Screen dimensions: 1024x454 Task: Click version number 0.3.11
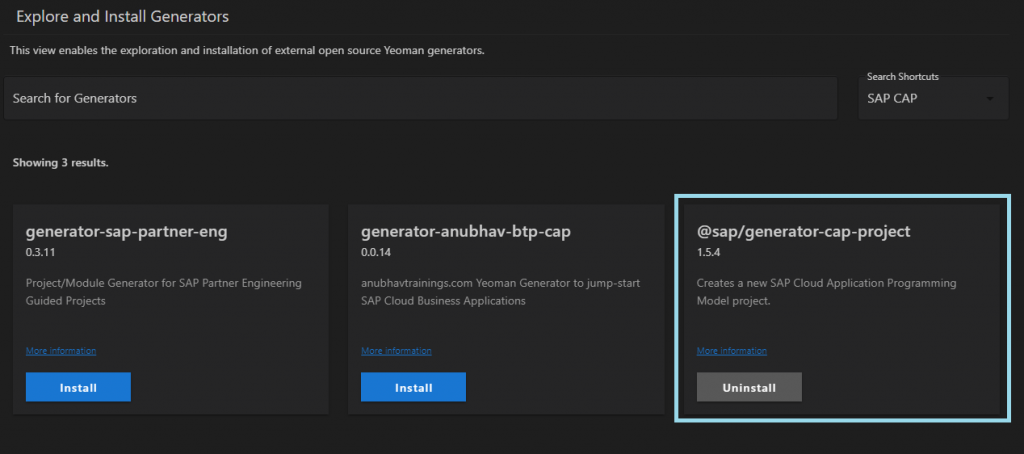pyautogui.click(x=39, y=252)
